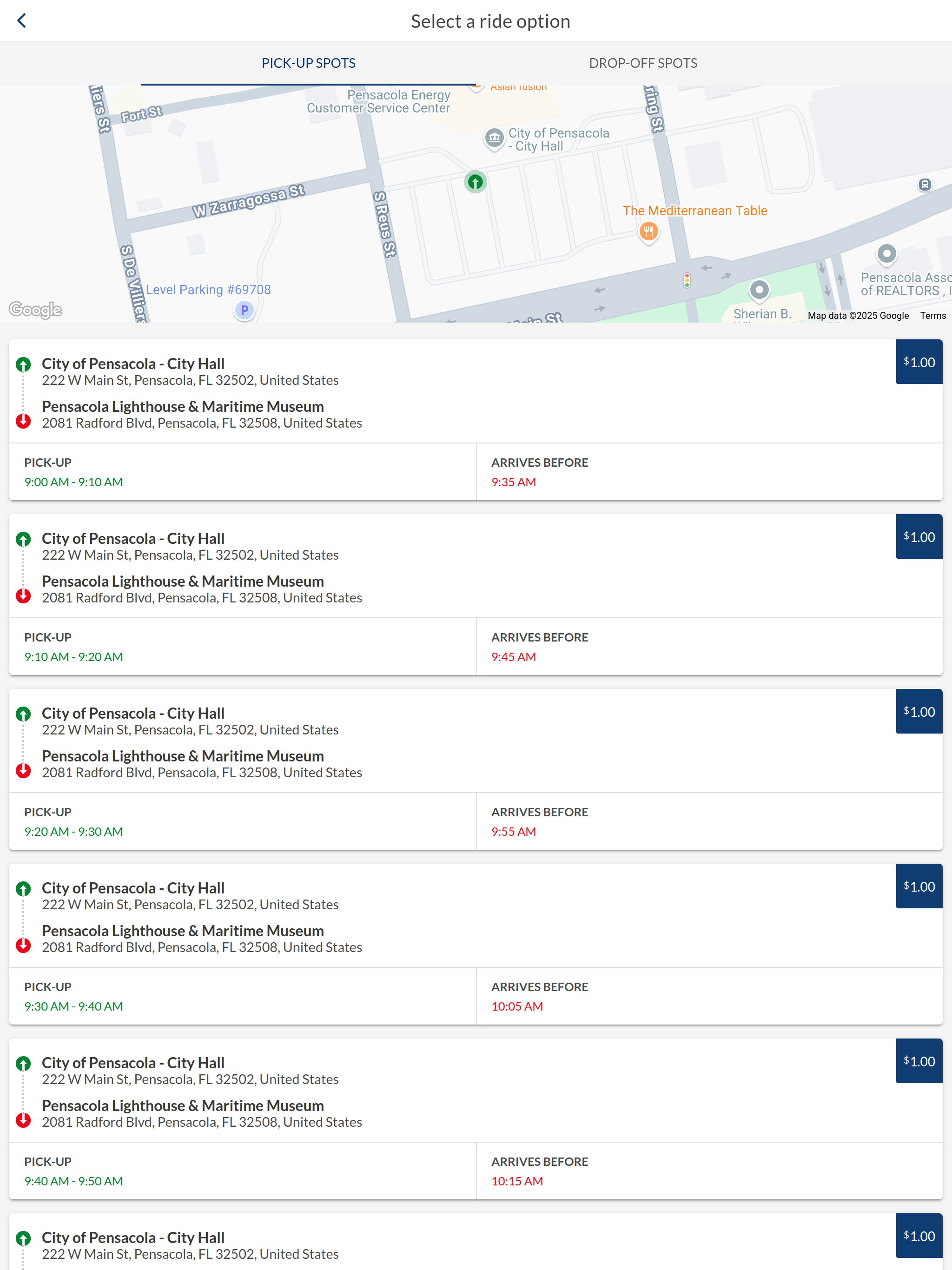The height and width of the screenshot is (1270, 952).
Task: Tap W Zarragossa St label on the map
Action: pos(248,201)
